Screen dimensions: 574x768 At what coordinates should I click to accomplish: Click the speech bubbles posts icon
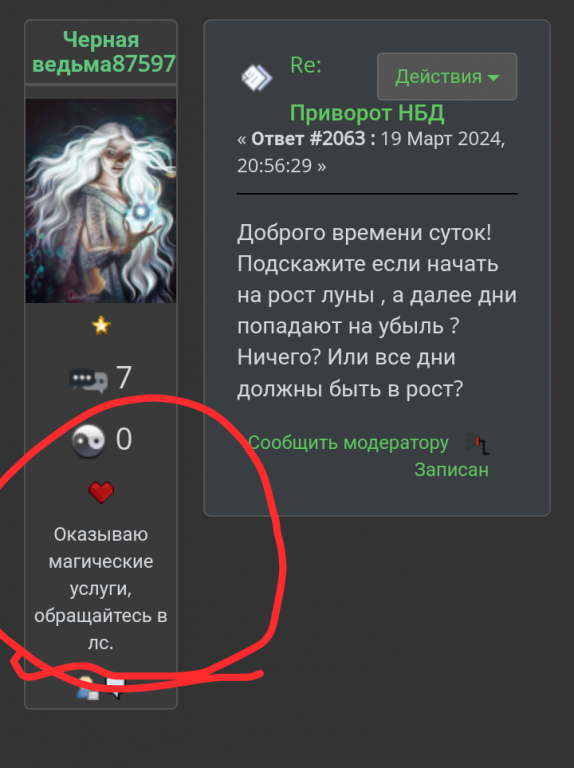click(89, 380)
